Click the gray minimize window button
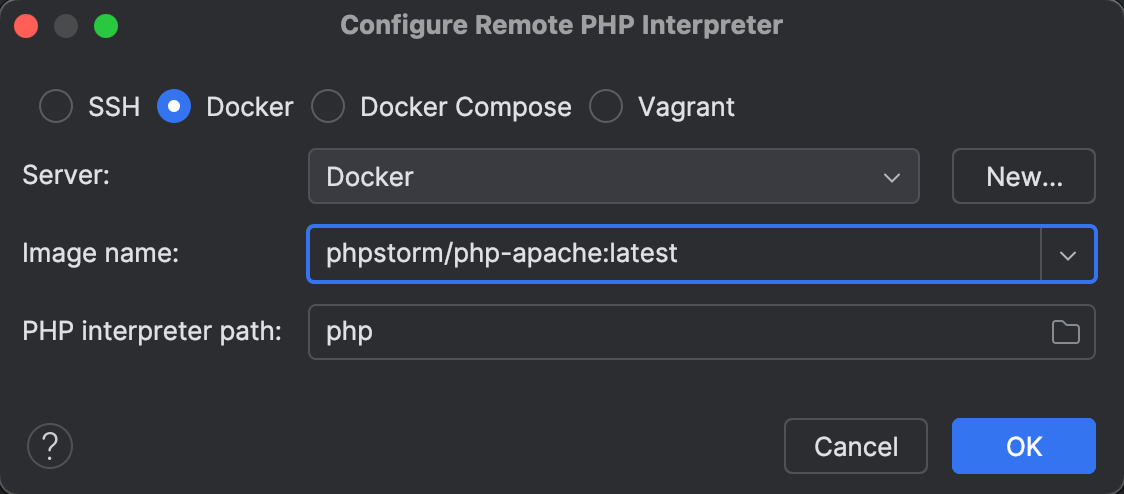Image resolution: width=1124 pixels, height=494 pixels. point(66,25)
